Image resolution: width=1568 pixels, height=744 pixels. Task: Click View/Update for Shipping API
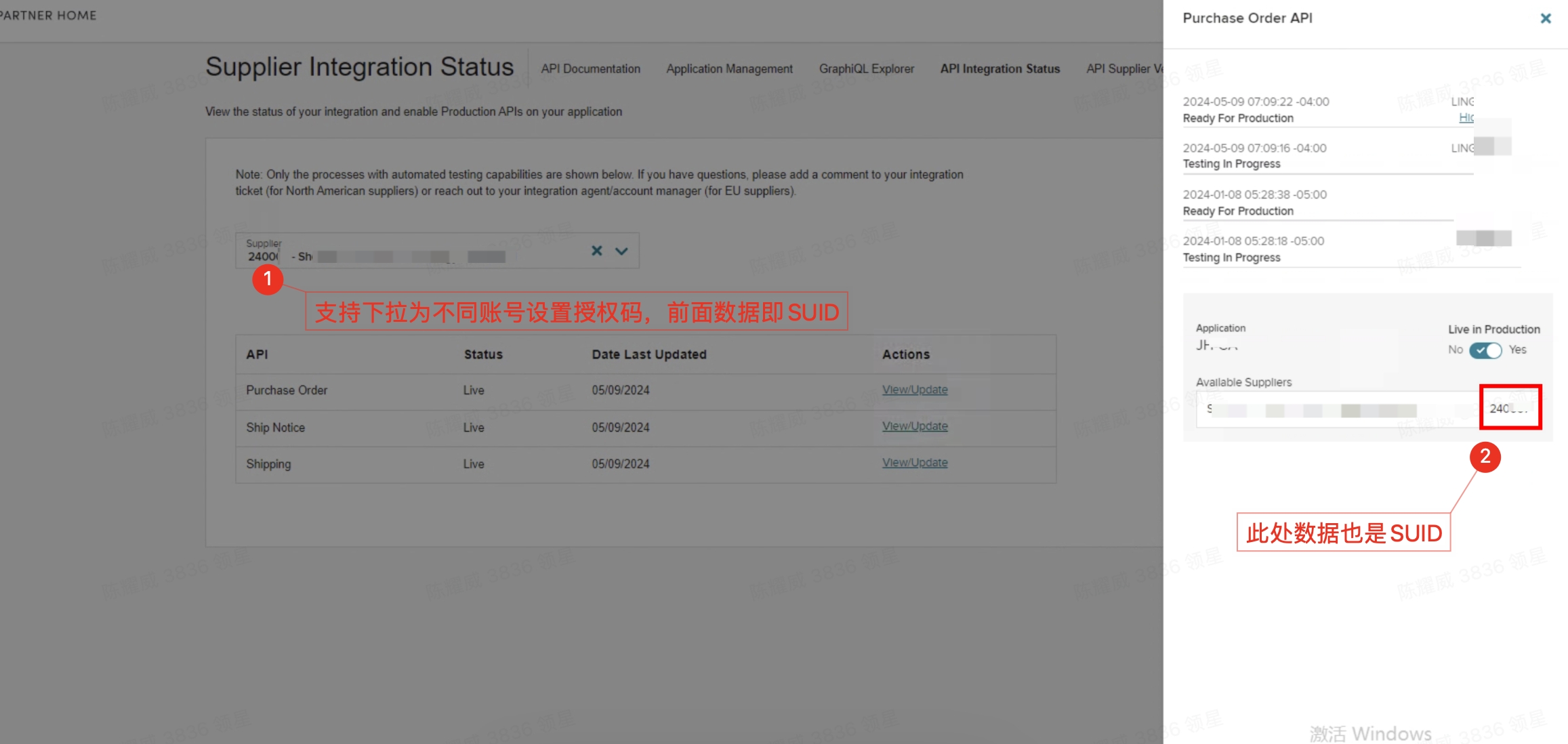click(914, 463)
